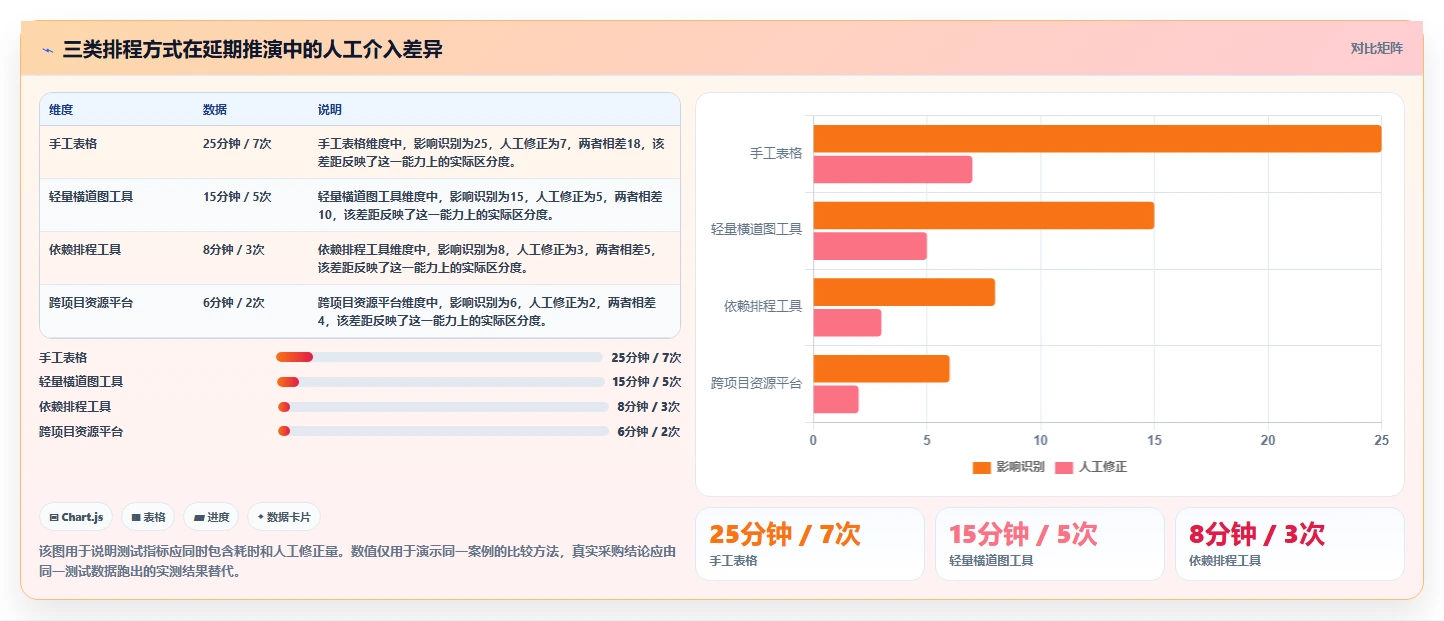Click the 依赖排程工具 y-axis chart label

(763, 306)
